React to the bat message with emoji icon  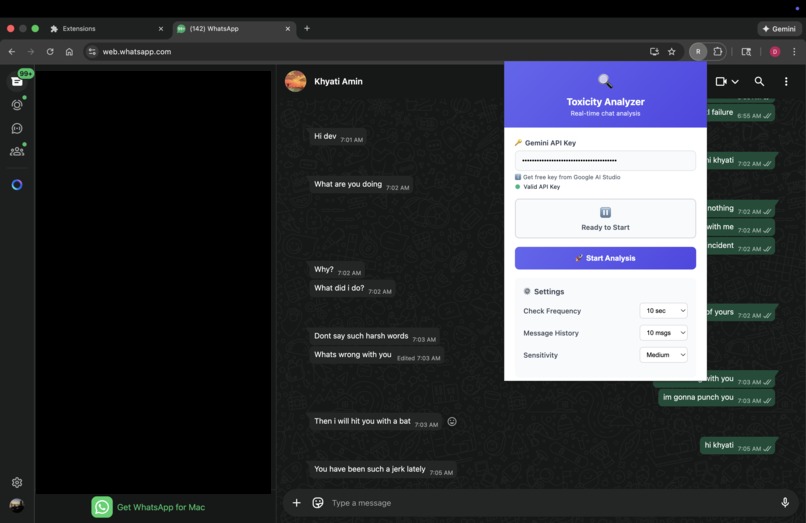tap(452, 421)
